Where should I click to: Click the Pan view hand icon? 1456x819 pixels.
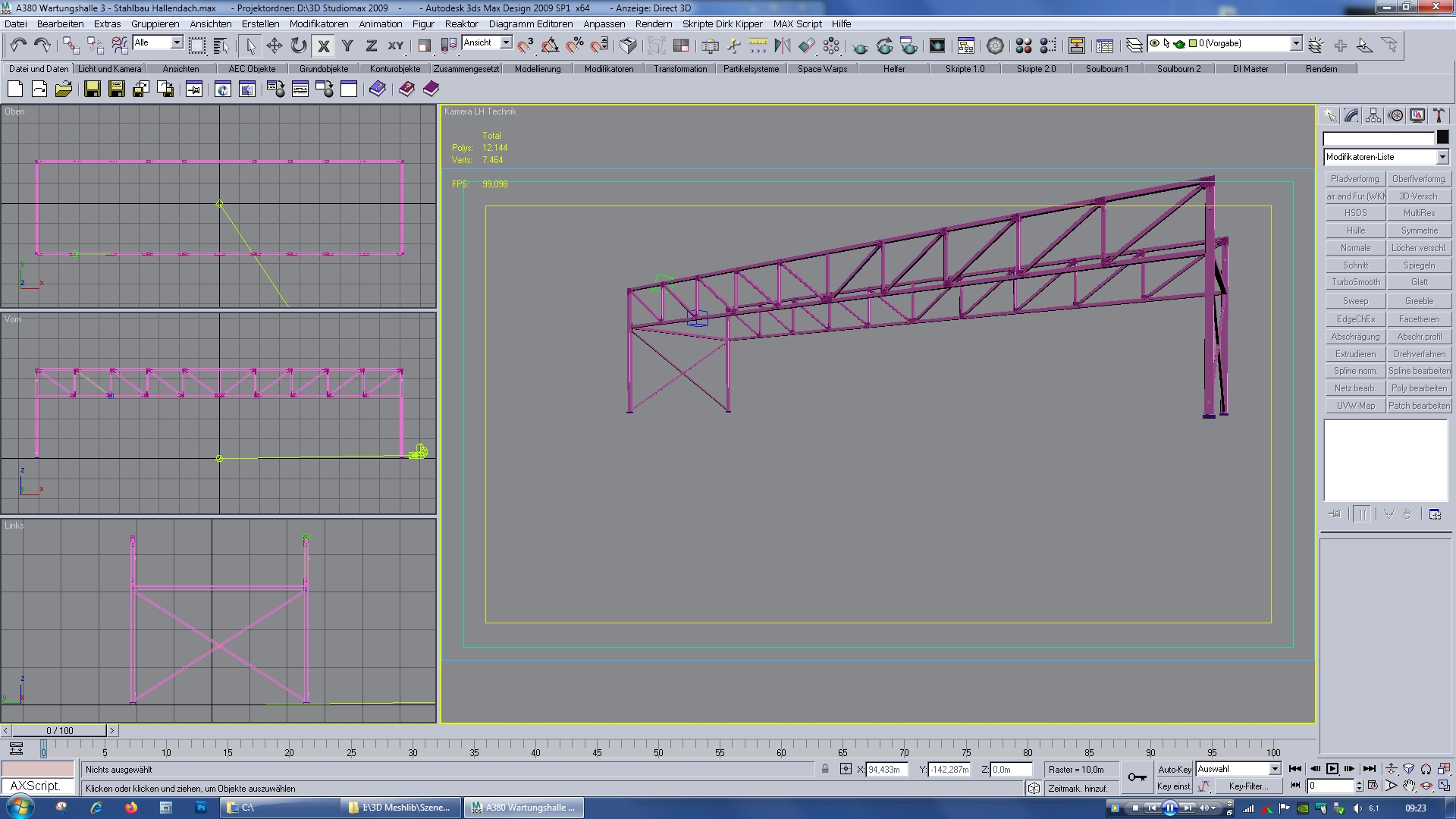1409,786
